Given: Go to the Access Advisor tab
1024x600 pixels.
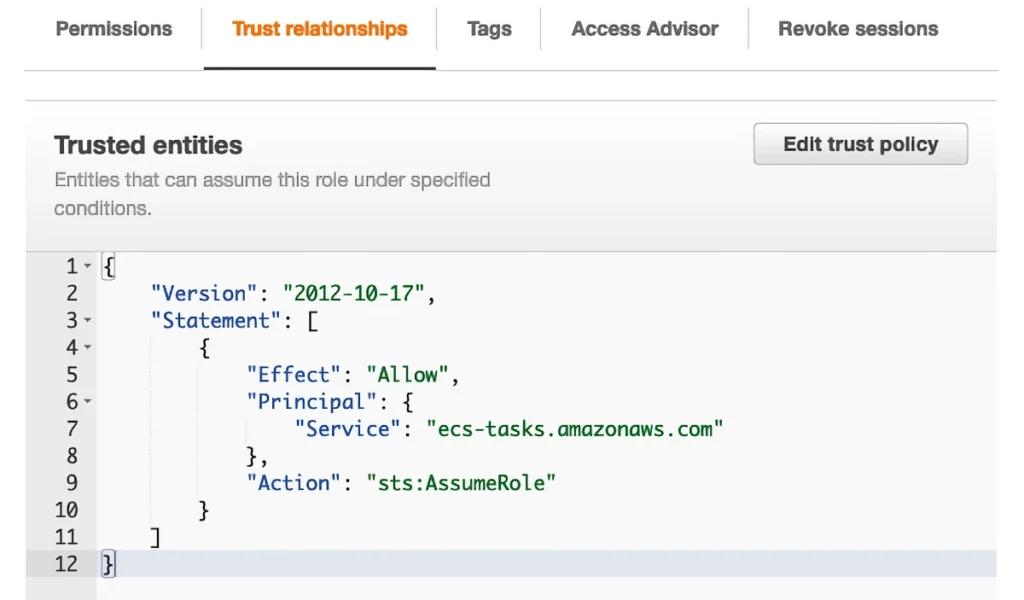Looking at the screenshot, I should 644,29.
